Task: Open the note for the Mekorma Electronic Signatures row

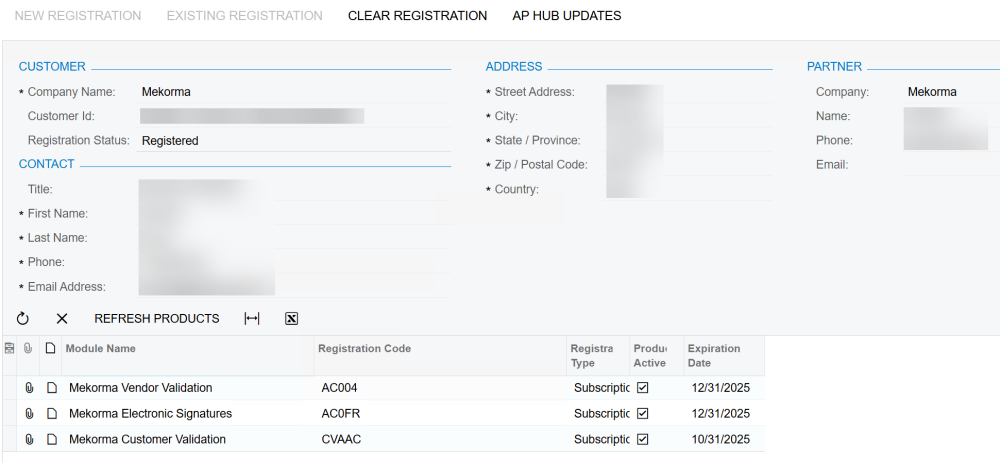Action: tap(52, 413)
